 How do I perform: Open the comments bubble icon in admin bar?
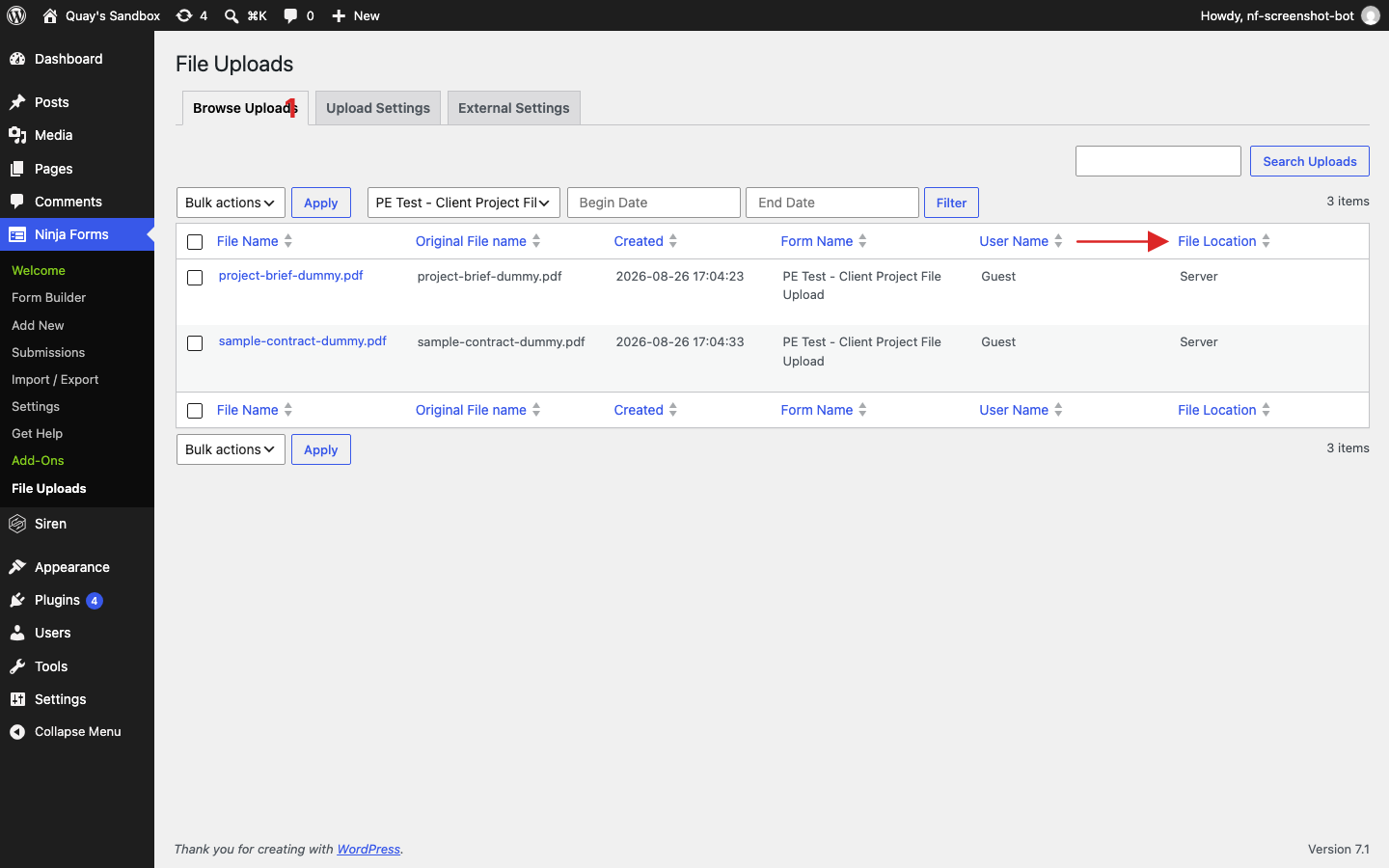click(290, 15)
